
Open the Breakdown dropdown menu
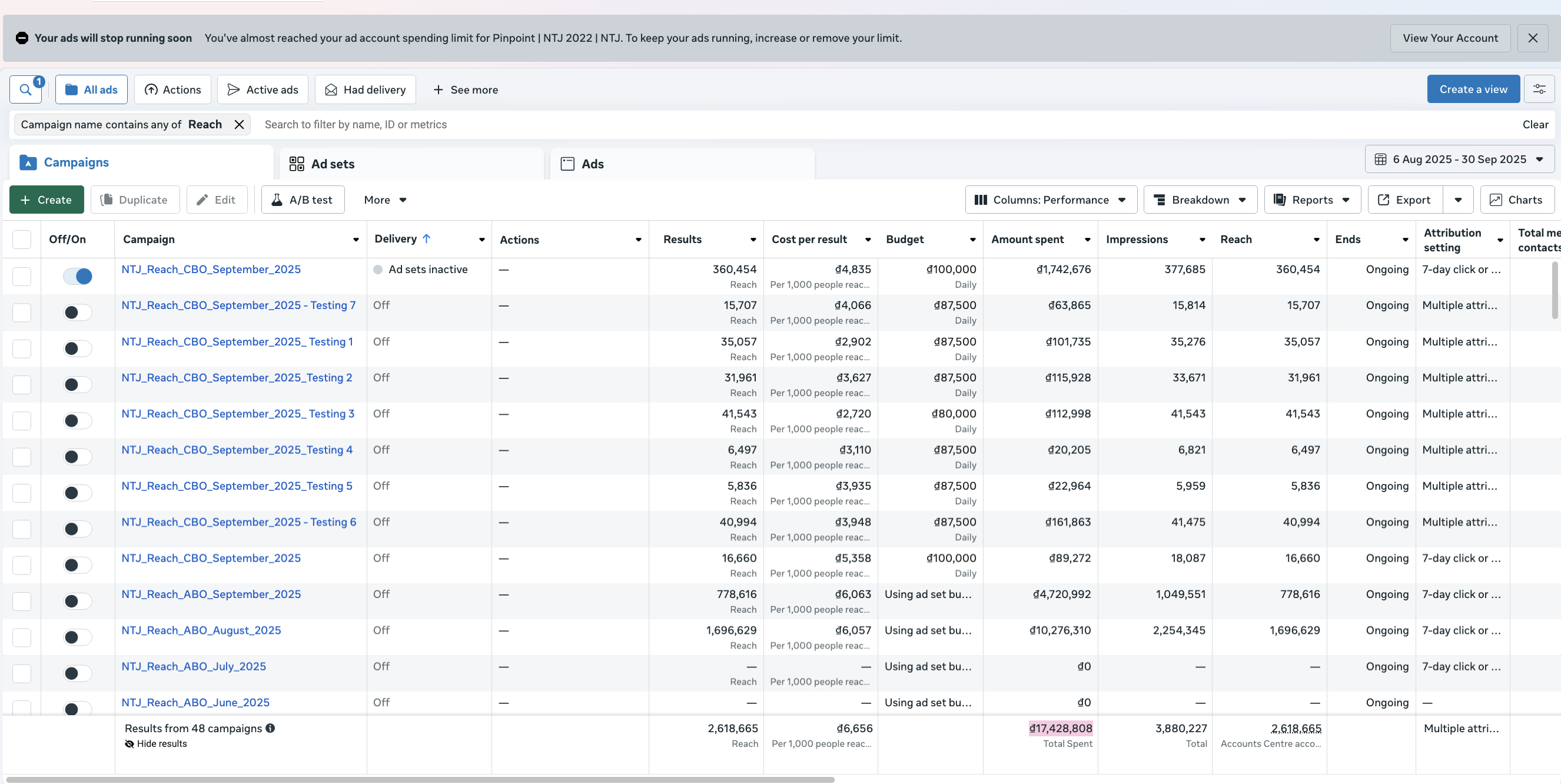pos(1200,200)
